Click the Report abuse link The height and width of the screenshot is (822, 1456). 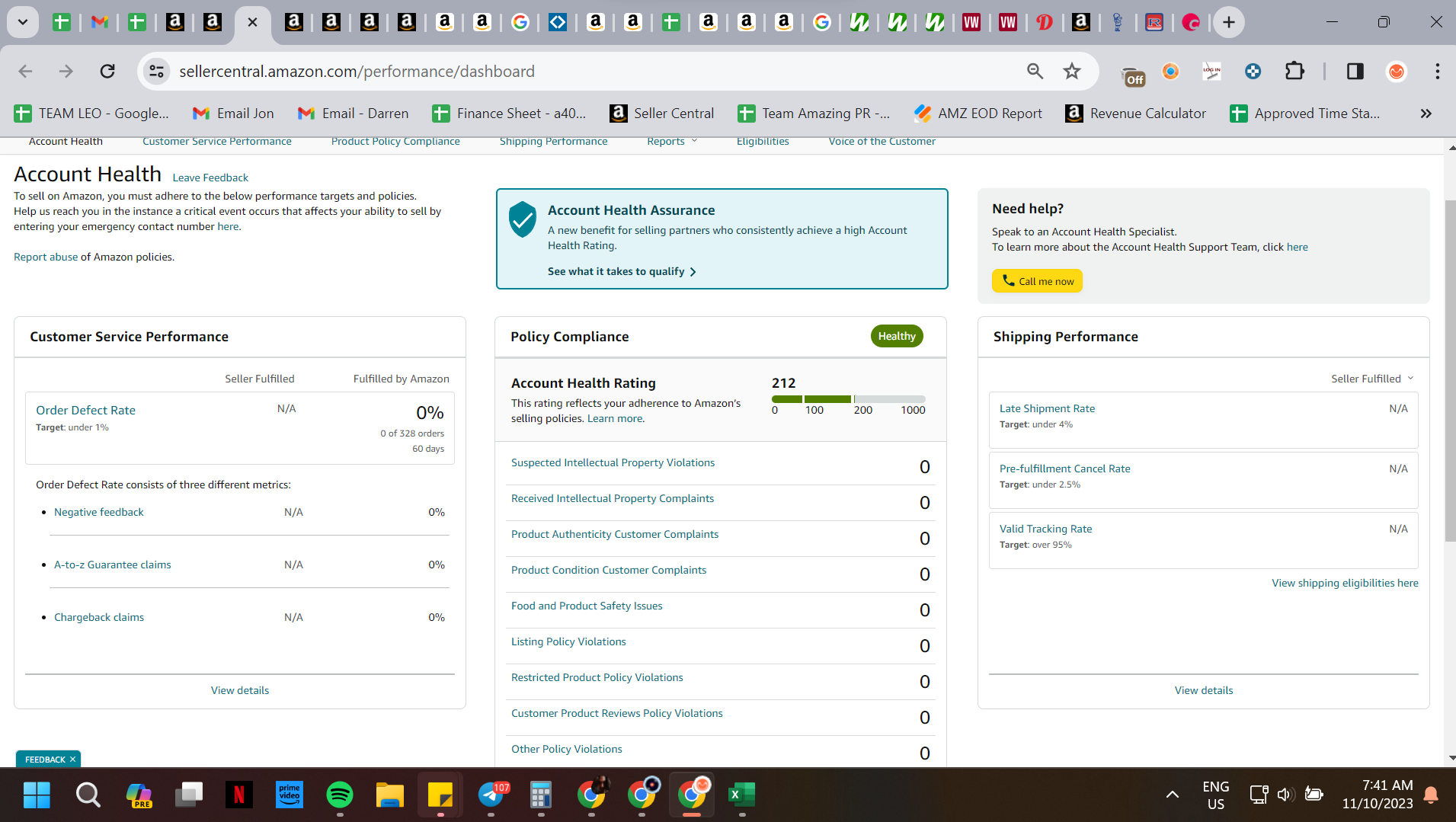(x=46, y=257)
